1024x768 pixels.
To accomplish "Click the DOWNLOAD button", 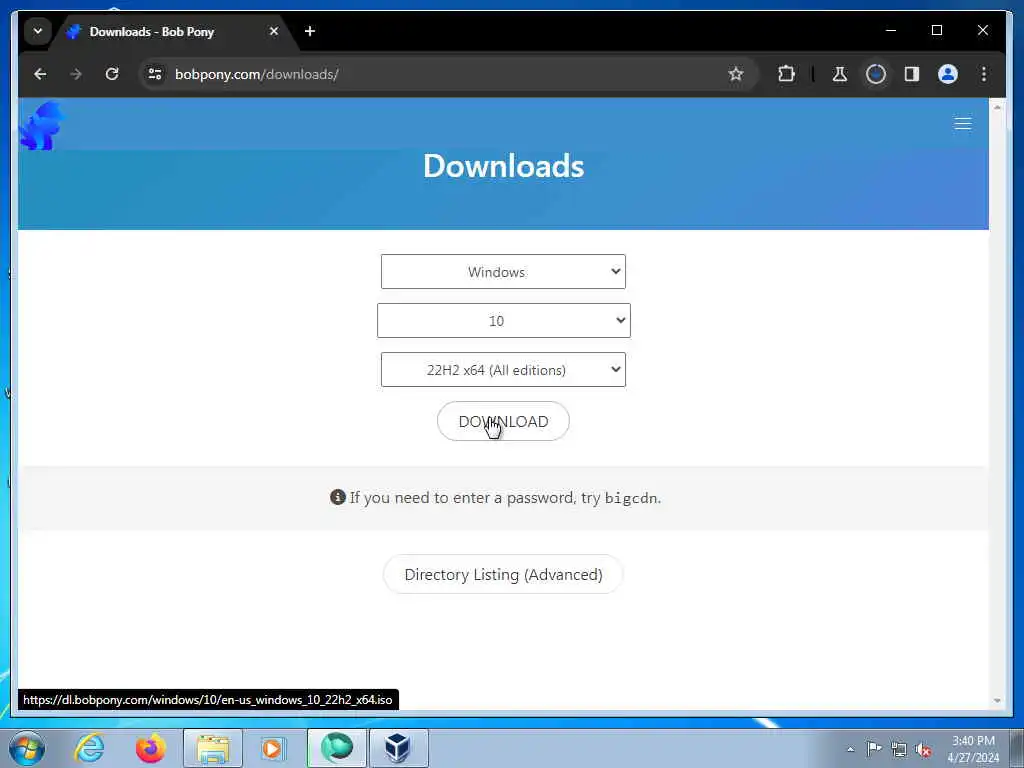I will point(503,421).
